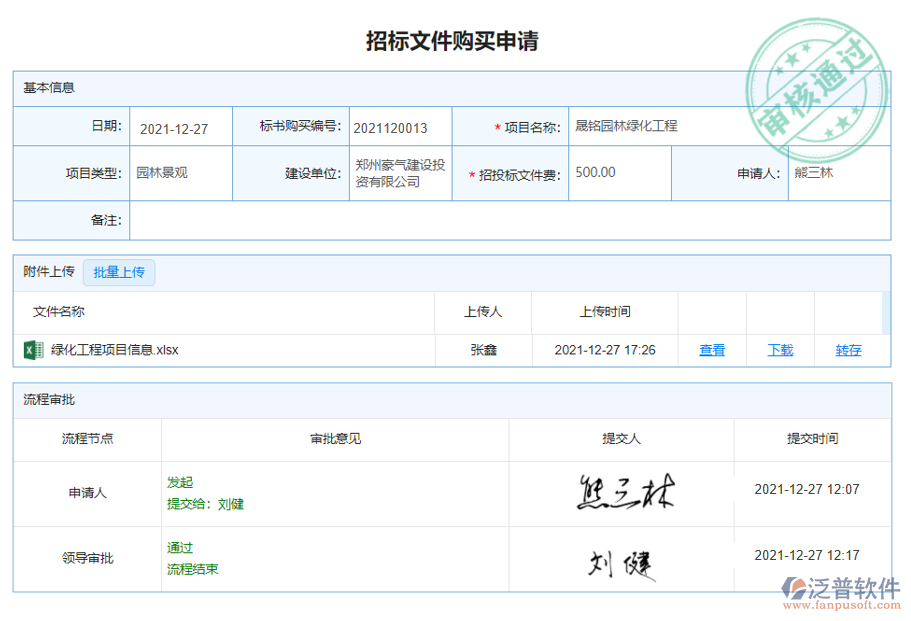This screenshot has height=621, width=911.
Task: Click the 刘健 handwritten signature image
Action: pos(621,565)
